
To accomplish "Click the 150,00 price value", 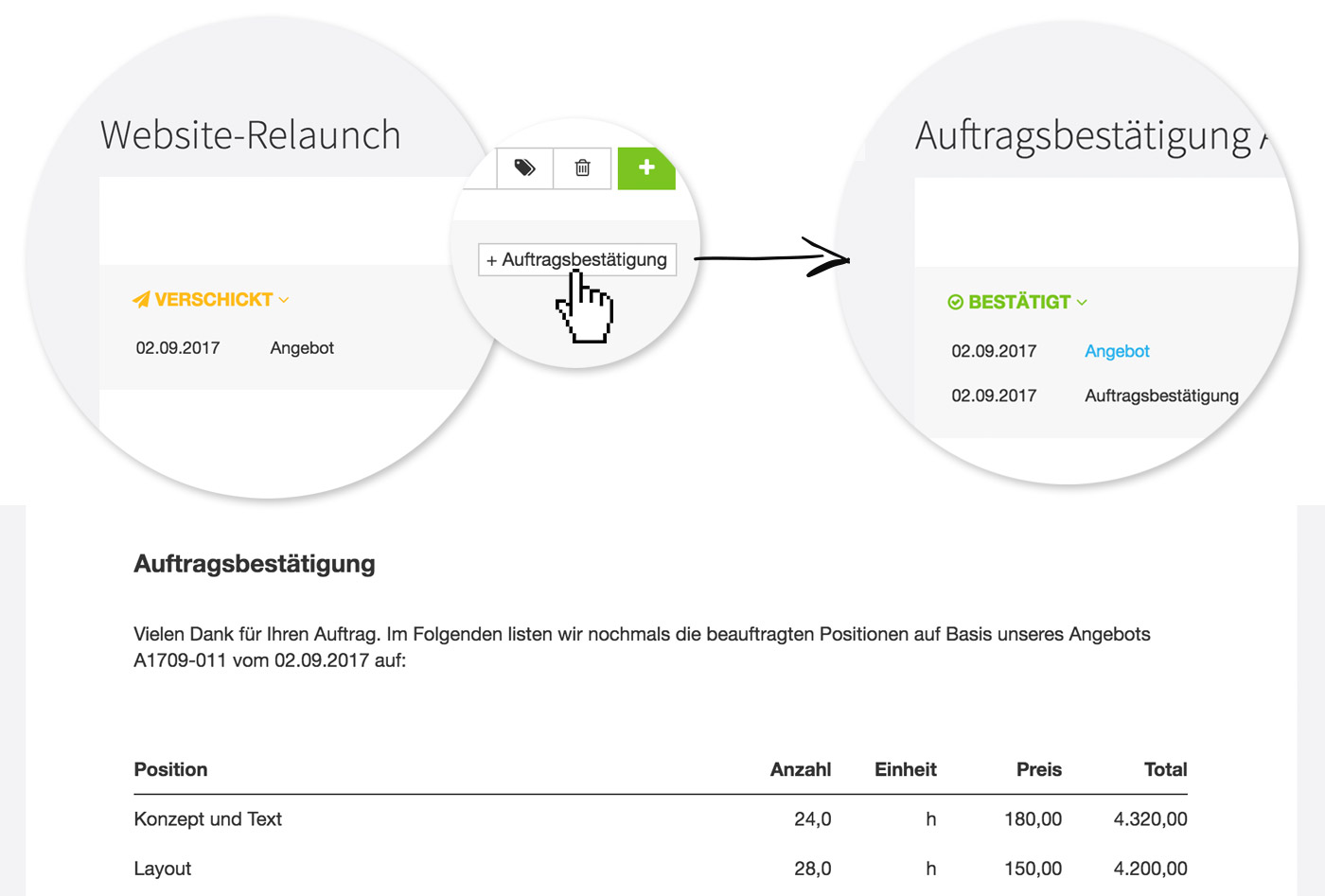I will tap(1033, 869).
